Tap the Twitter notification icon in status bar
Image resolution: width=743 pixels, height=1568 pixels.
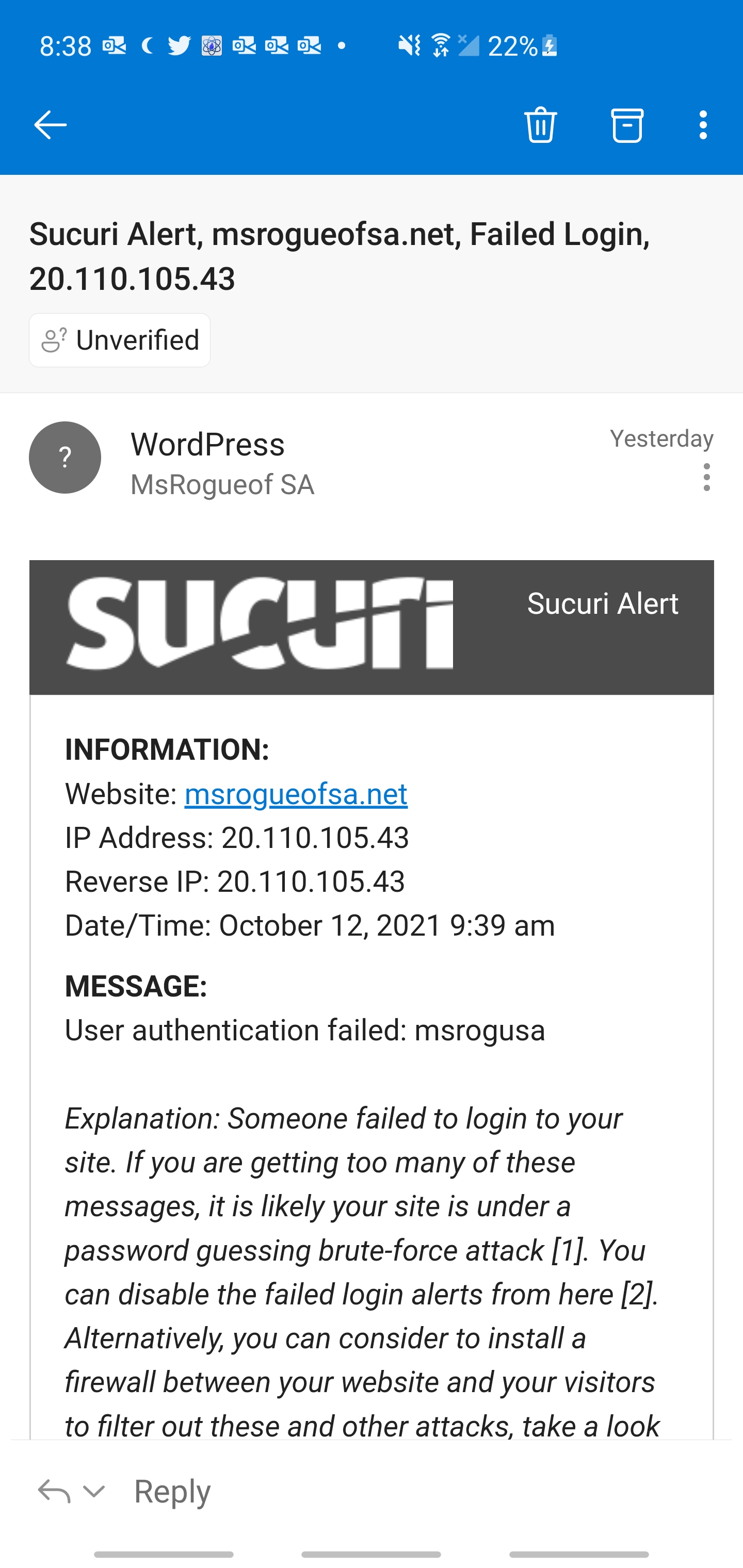click(179, 46)
